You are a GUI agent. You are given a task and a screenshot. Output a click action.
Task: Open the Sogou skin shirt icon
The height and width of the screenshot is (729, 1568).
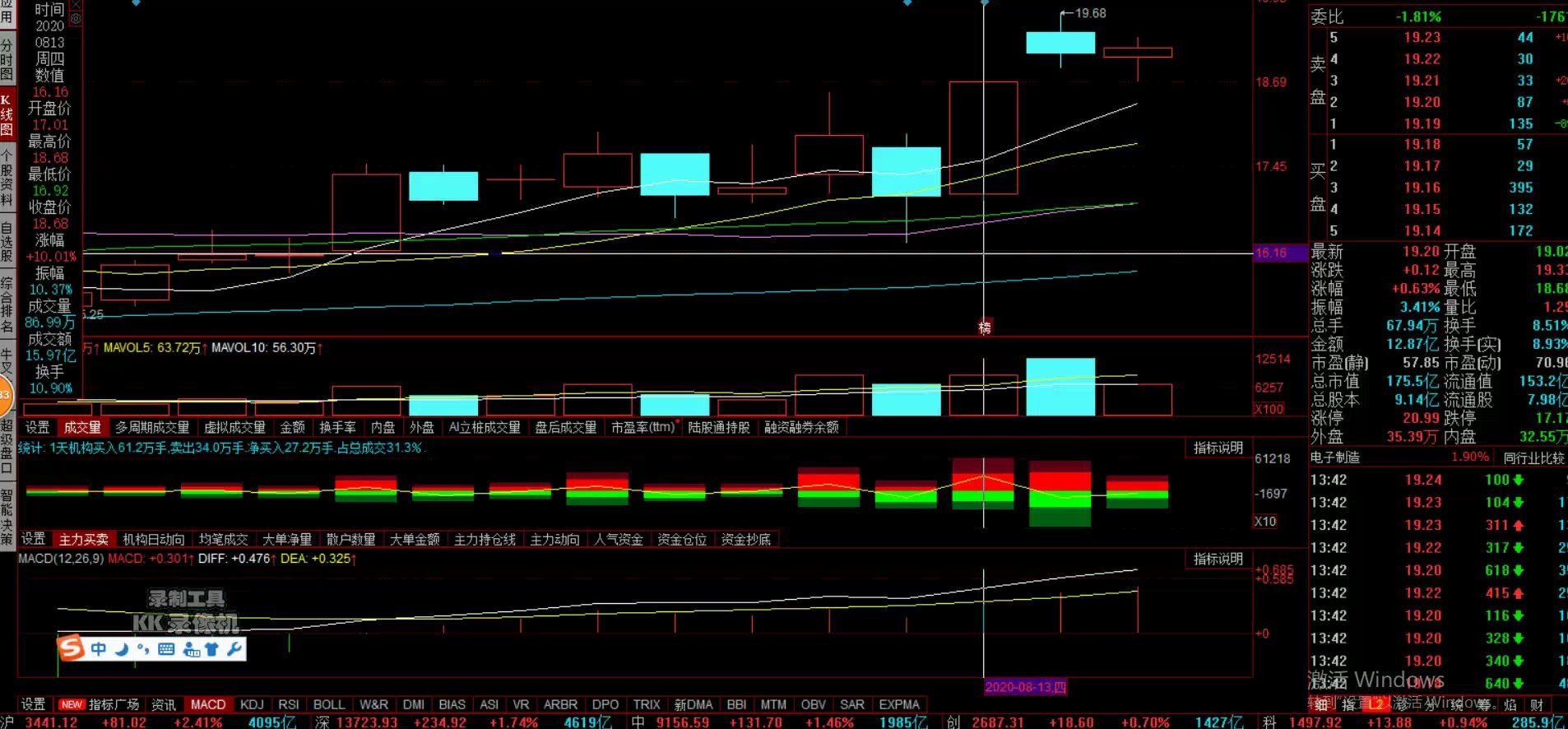pos(212,649)
